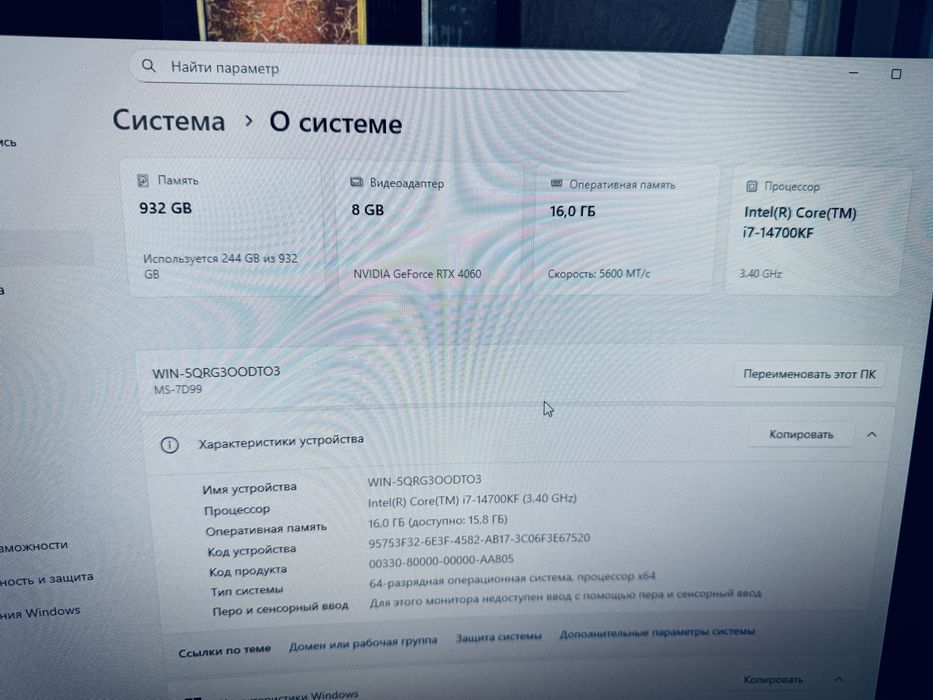
Task: Focus the Найти параметр search field
Action: tap(384, 70)
